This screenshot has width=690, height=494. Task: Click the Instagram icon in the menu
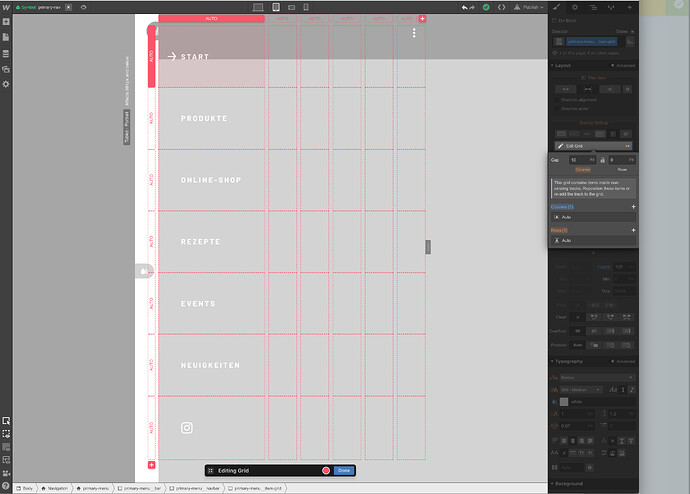187,428
